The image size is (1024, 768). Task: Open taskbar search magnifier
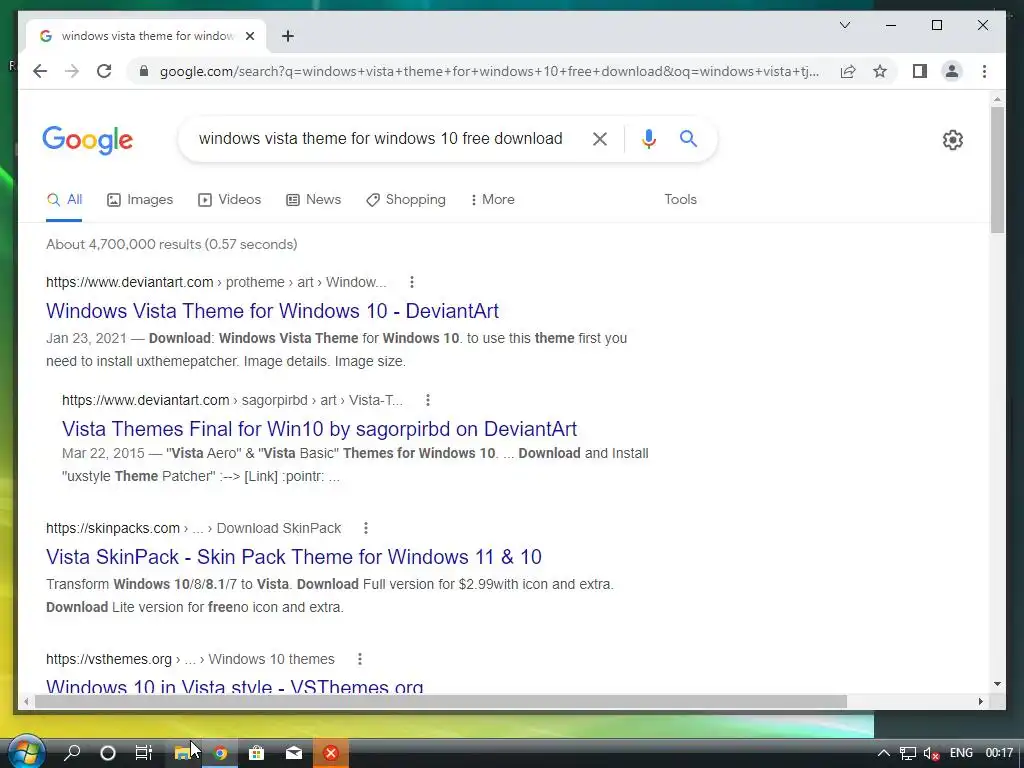[x=72, y=753]
